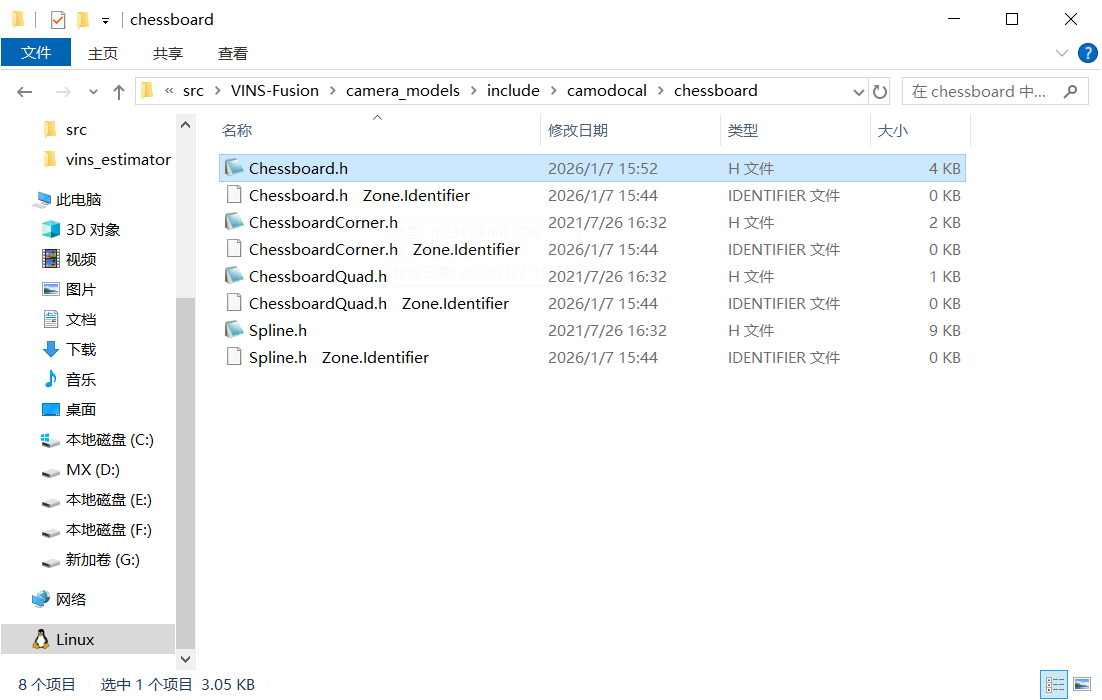Go forward with the forward arrow

pos(63,91)
